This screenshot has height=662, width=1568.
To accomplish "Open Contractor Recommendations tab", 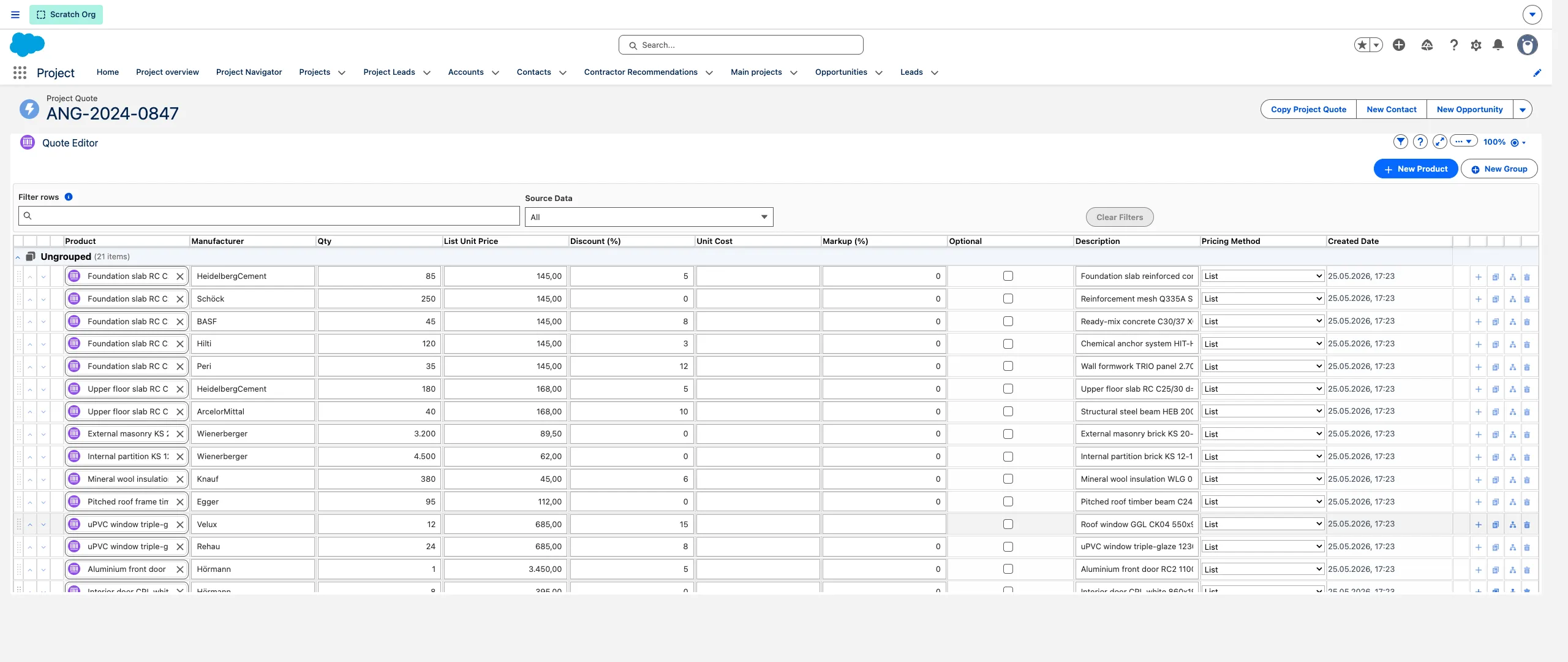I will click(641, 72).
